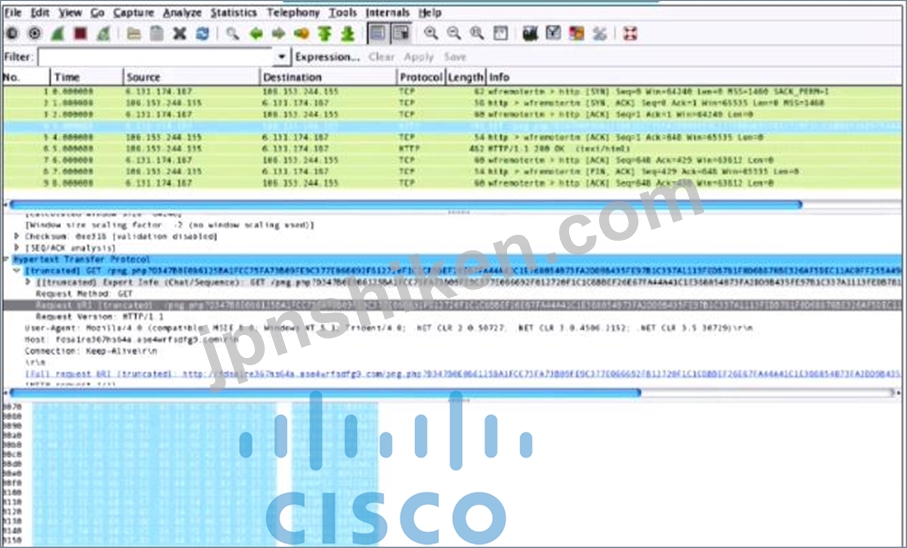Viewport: 907px width, 548px height.
Task: Click the packet details horizontal scrollbar
Action: pos(324,393)
